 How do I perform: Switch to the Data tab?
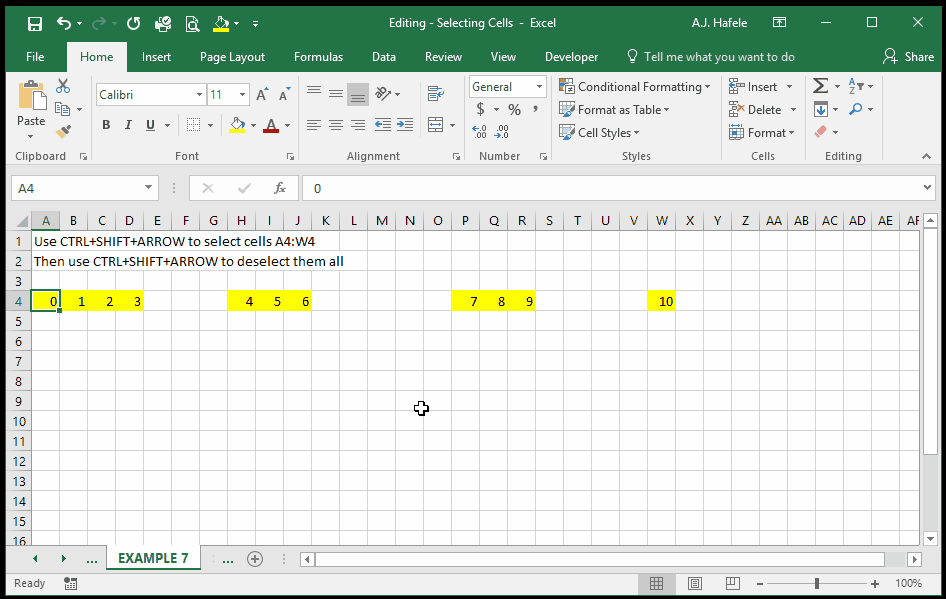pyautogui.click(x=384, y=57)
